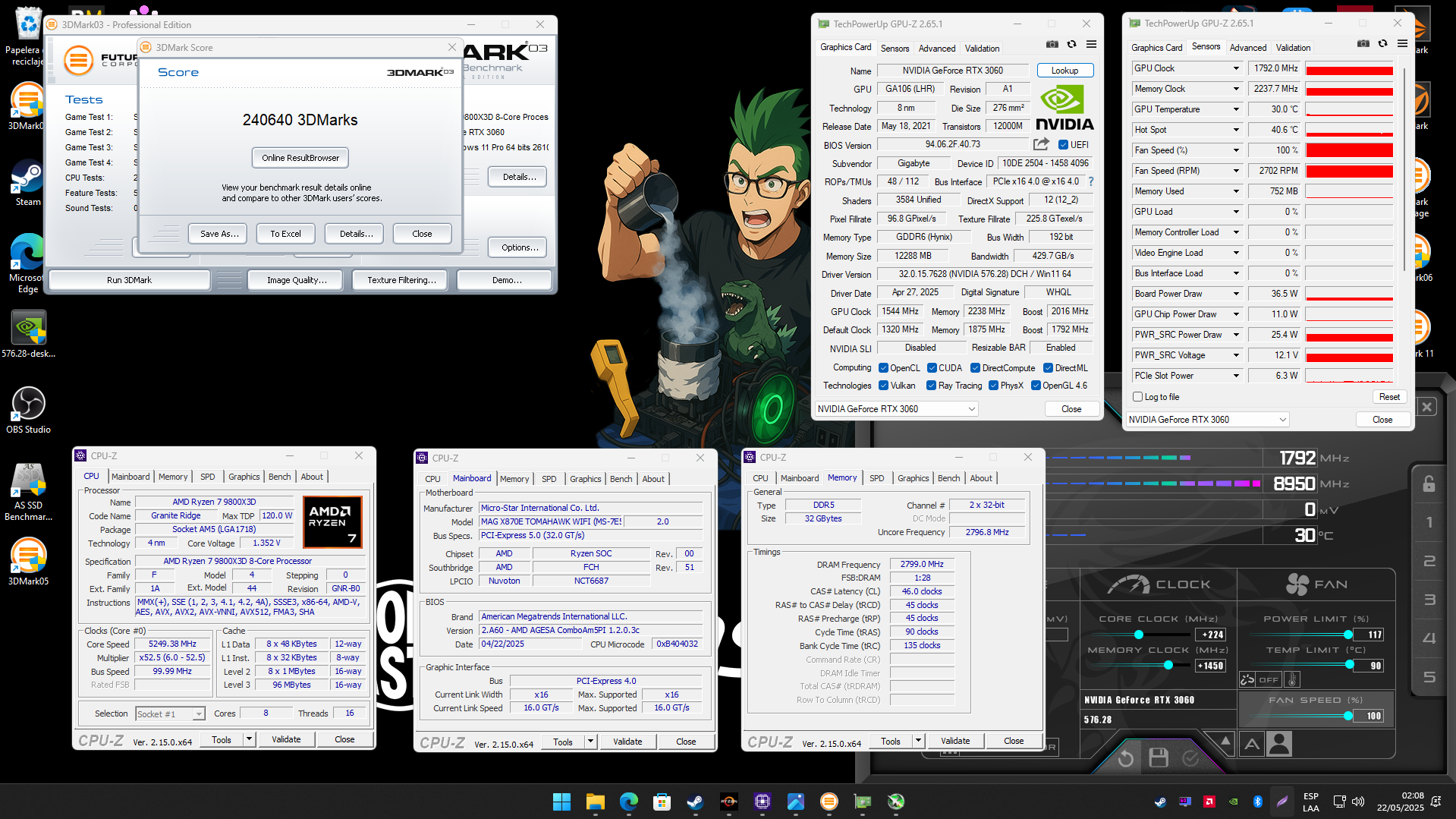This screenshot has height=819, width=1456.
Task: Toggle the OpenCL checkbox in GPU-Z
Action: tap(883, 368)
